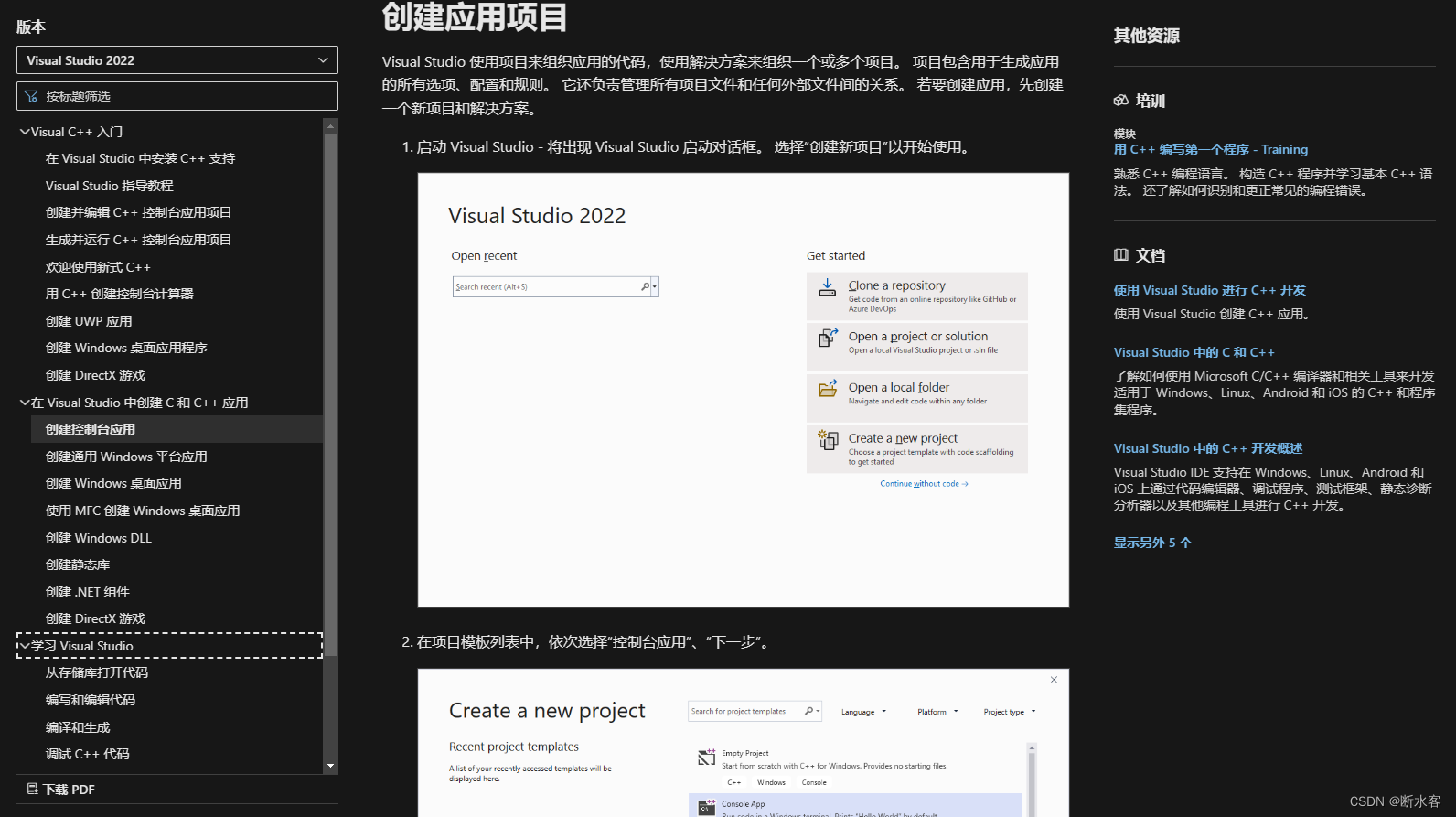
Task: Click the book icon beside 文档
Action: [x=1121, y=255]
